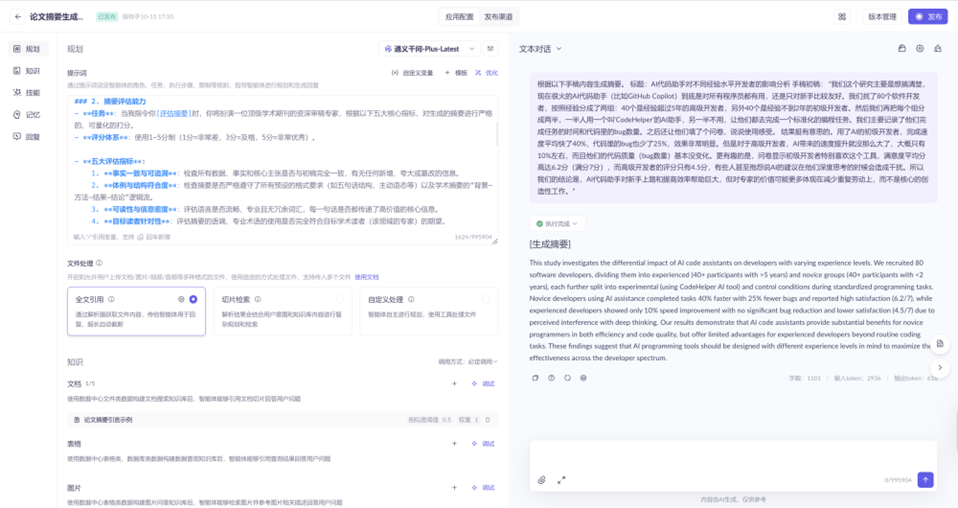
Task: Click the prompt editor scrollbar
Action: (496, 131)
